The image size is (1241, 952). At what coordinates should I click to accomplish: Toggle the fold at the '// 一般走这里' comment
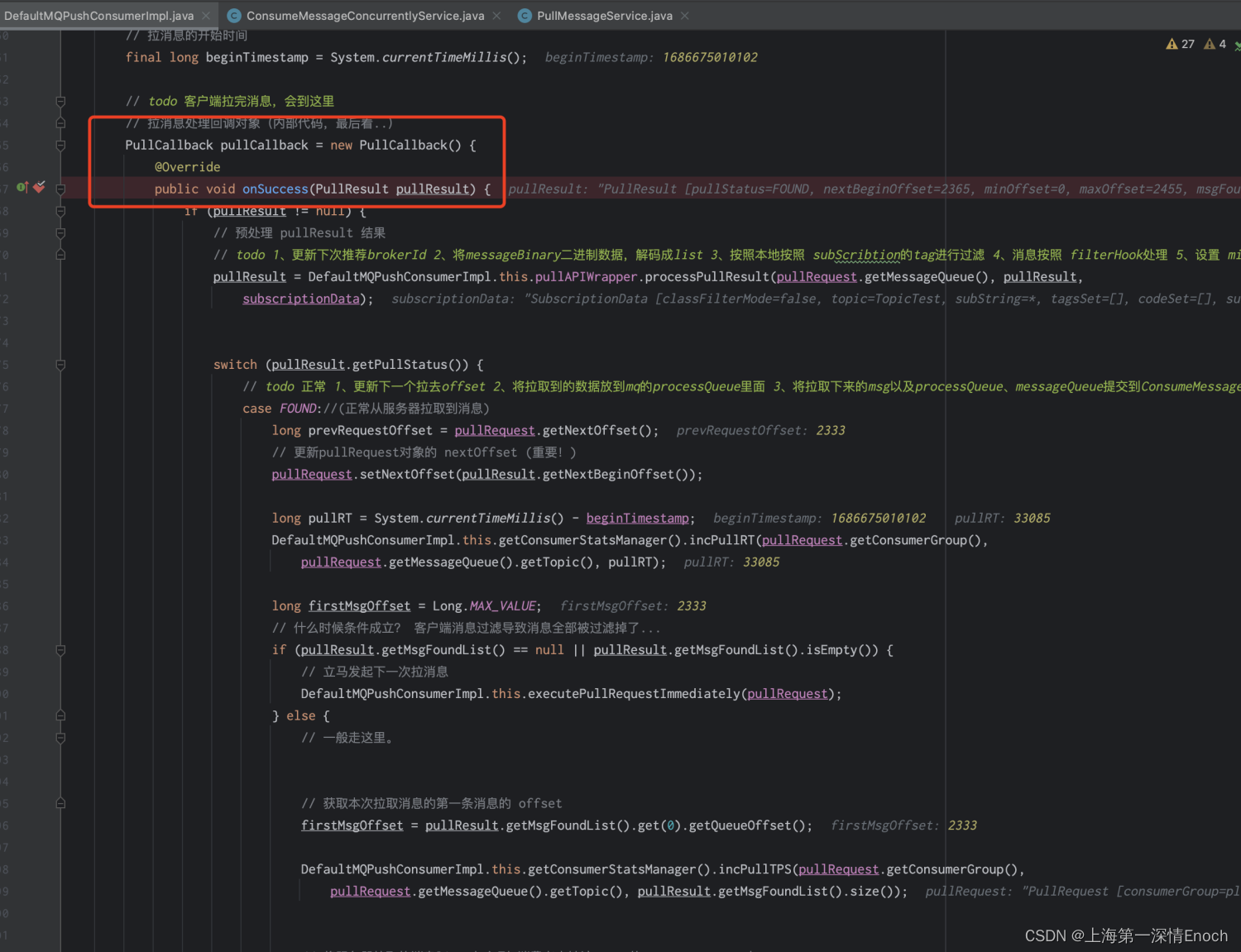pos(60,738)
